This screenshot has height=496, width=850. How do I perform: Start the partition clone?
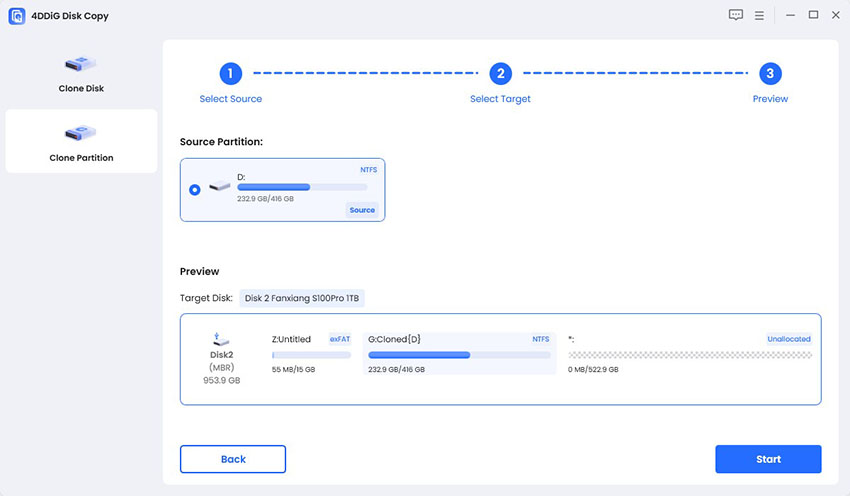(x=768, y=459)
